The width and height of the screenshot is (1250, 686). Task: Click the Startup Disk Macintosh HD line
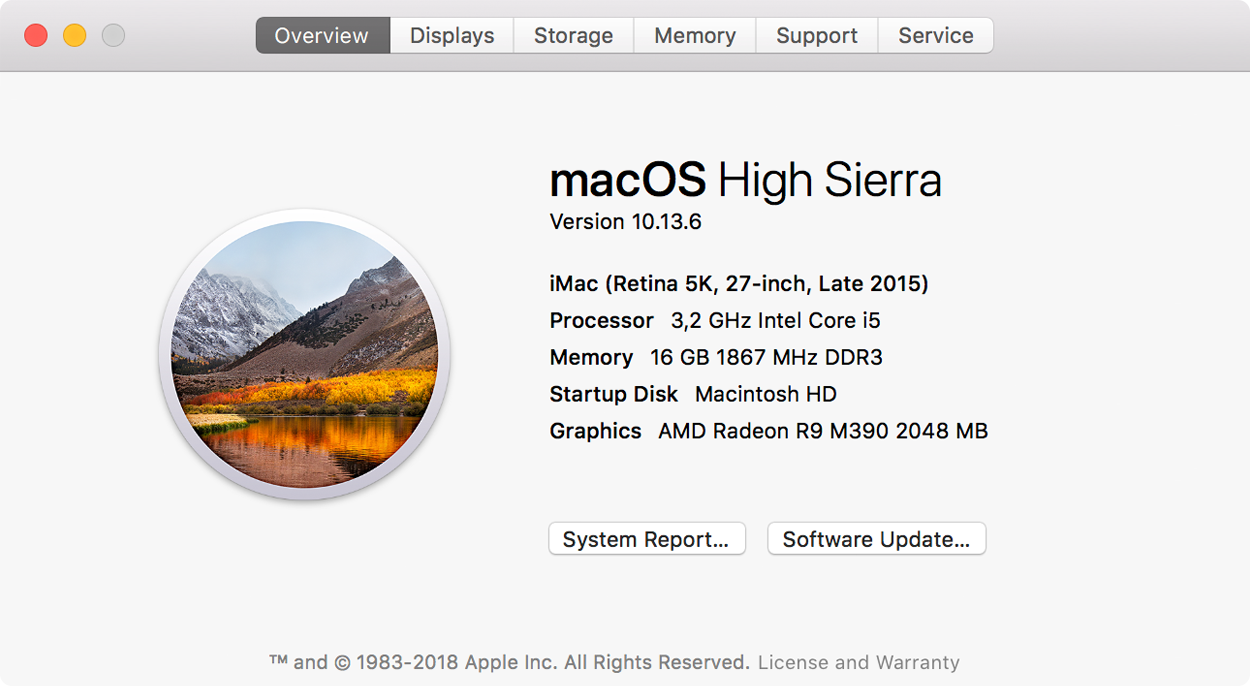point(693,394)
